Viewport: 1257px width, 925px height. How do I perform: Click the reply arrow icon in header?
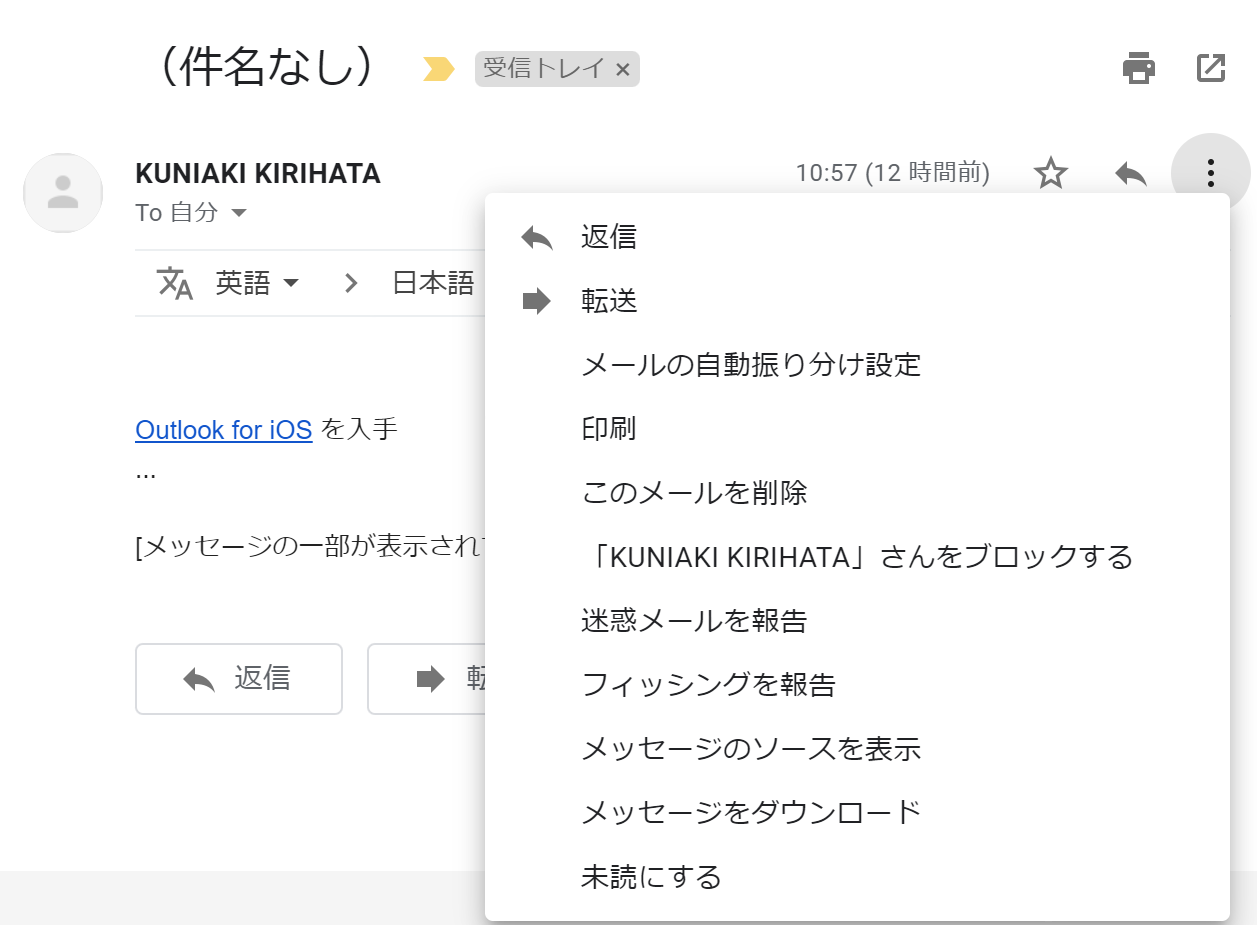point(1131,174)
